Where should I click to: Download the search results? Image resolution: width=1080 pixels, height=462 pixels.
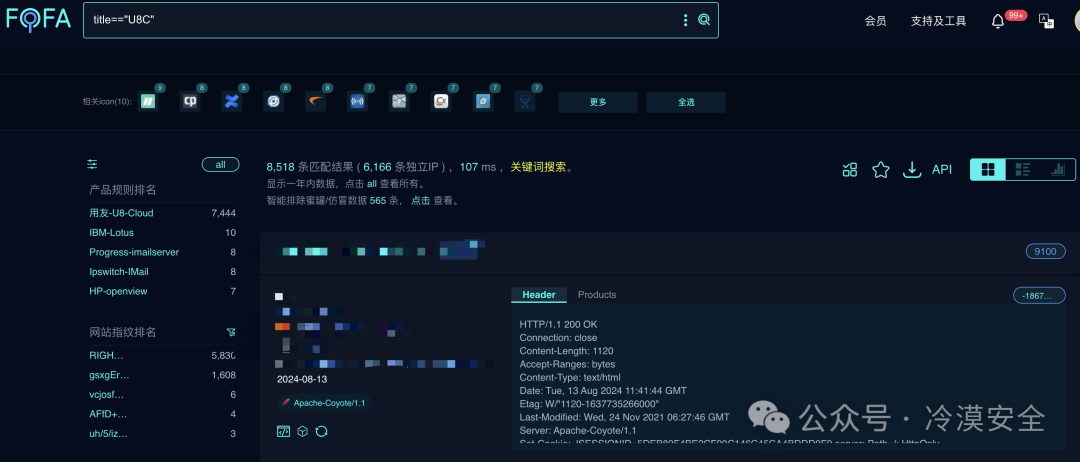(912, 169)
